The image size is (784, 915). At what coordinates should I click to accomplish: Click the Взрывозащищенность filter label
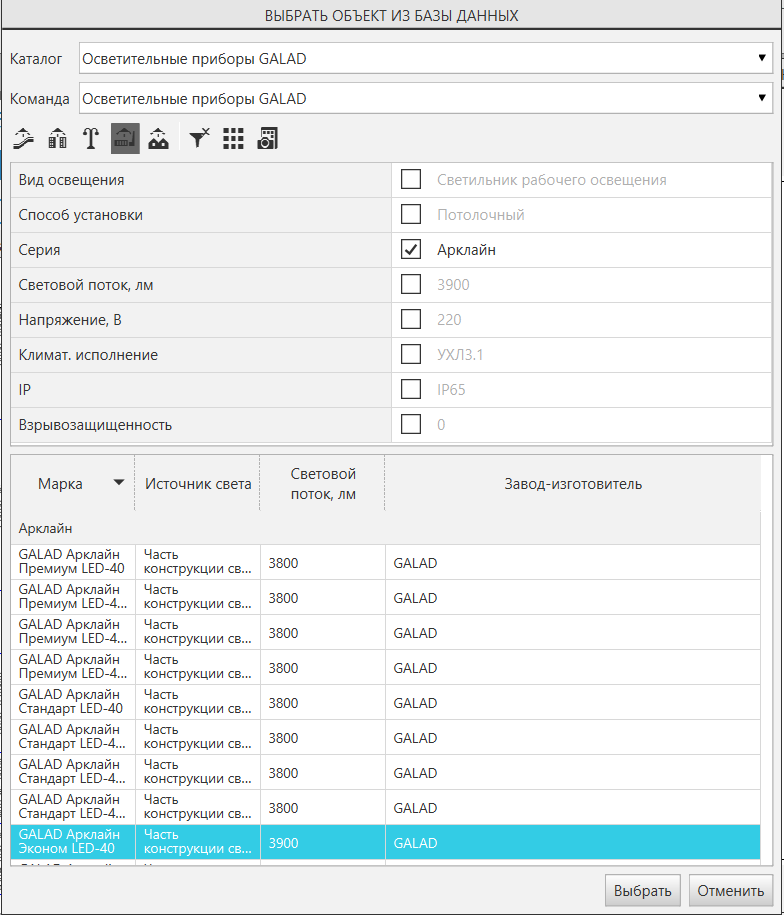(x=95, y=425)
